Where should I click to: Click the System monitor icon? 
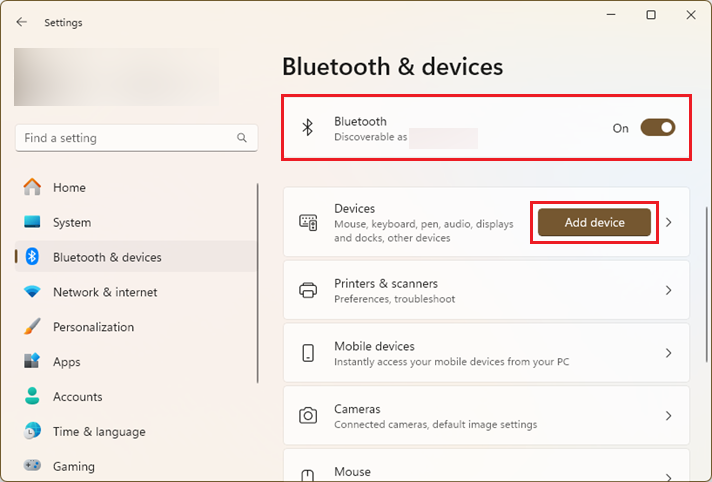(x=32, y=222)
